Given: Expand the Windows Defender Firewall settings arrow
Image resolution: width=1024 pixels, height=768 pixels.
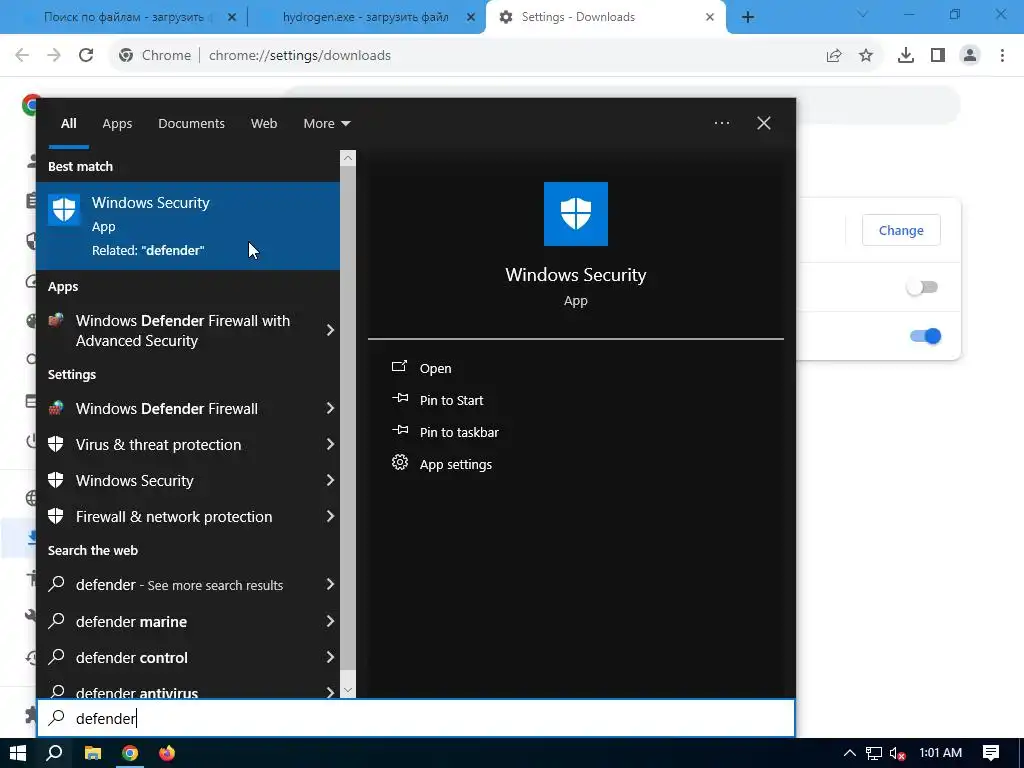Looking at the screenshot, I should point(330,409).
